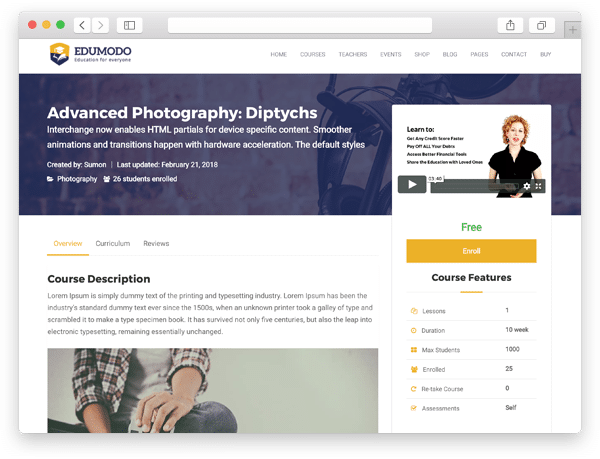This screenshot has height=459, width=600.
Task: Go back using browser back arrow
Action: pos(81,25)
